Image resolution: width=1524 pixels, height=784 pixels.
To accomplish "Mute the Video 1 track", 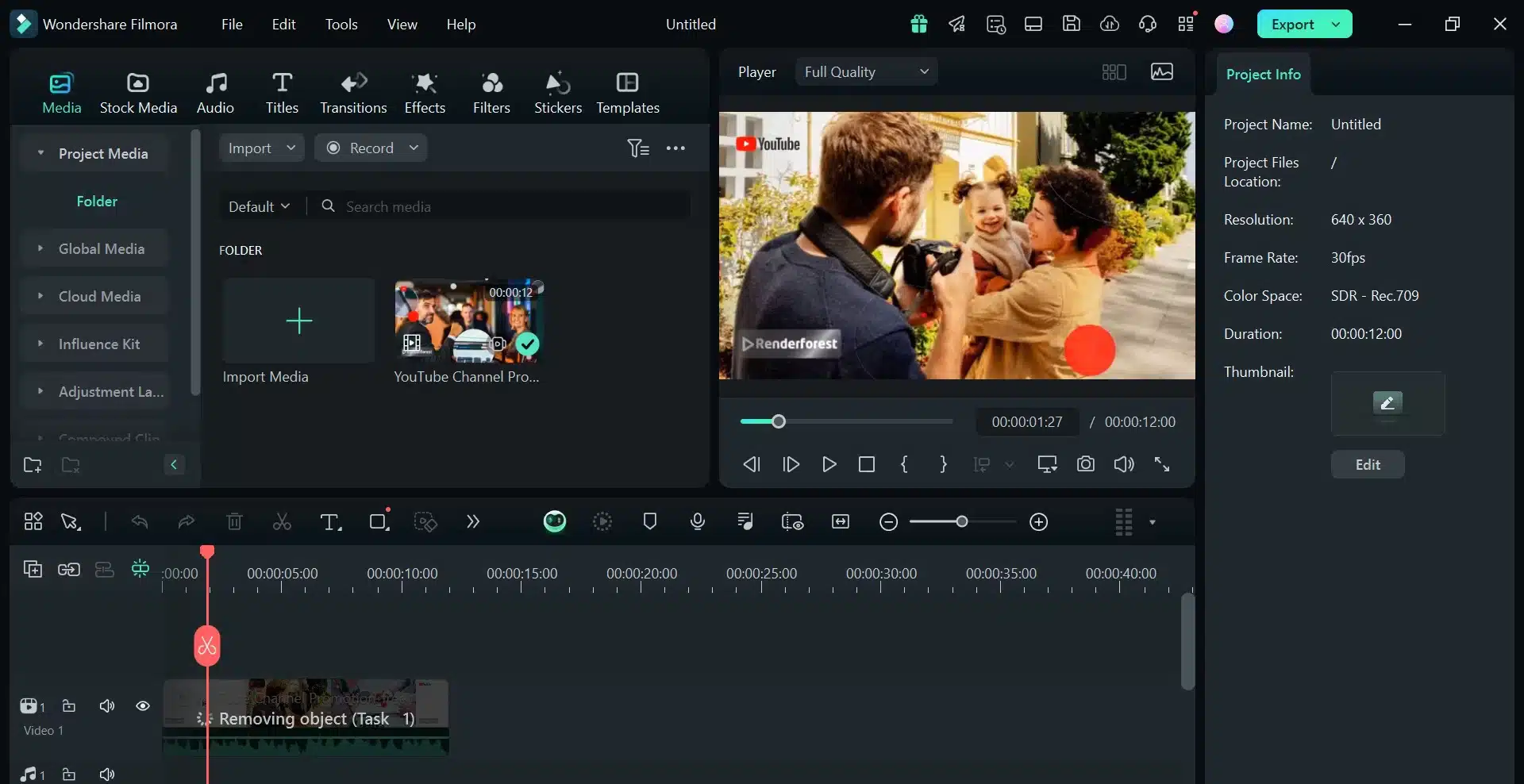I will [x=107, y=706].
